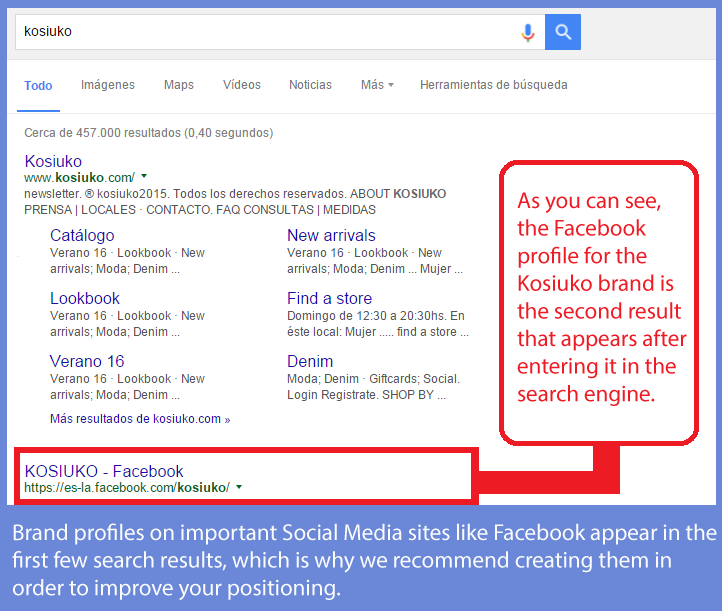This screenshot has height=611, width=722.
Task: Click the voice search microphone icon
Action: point(528,32)
